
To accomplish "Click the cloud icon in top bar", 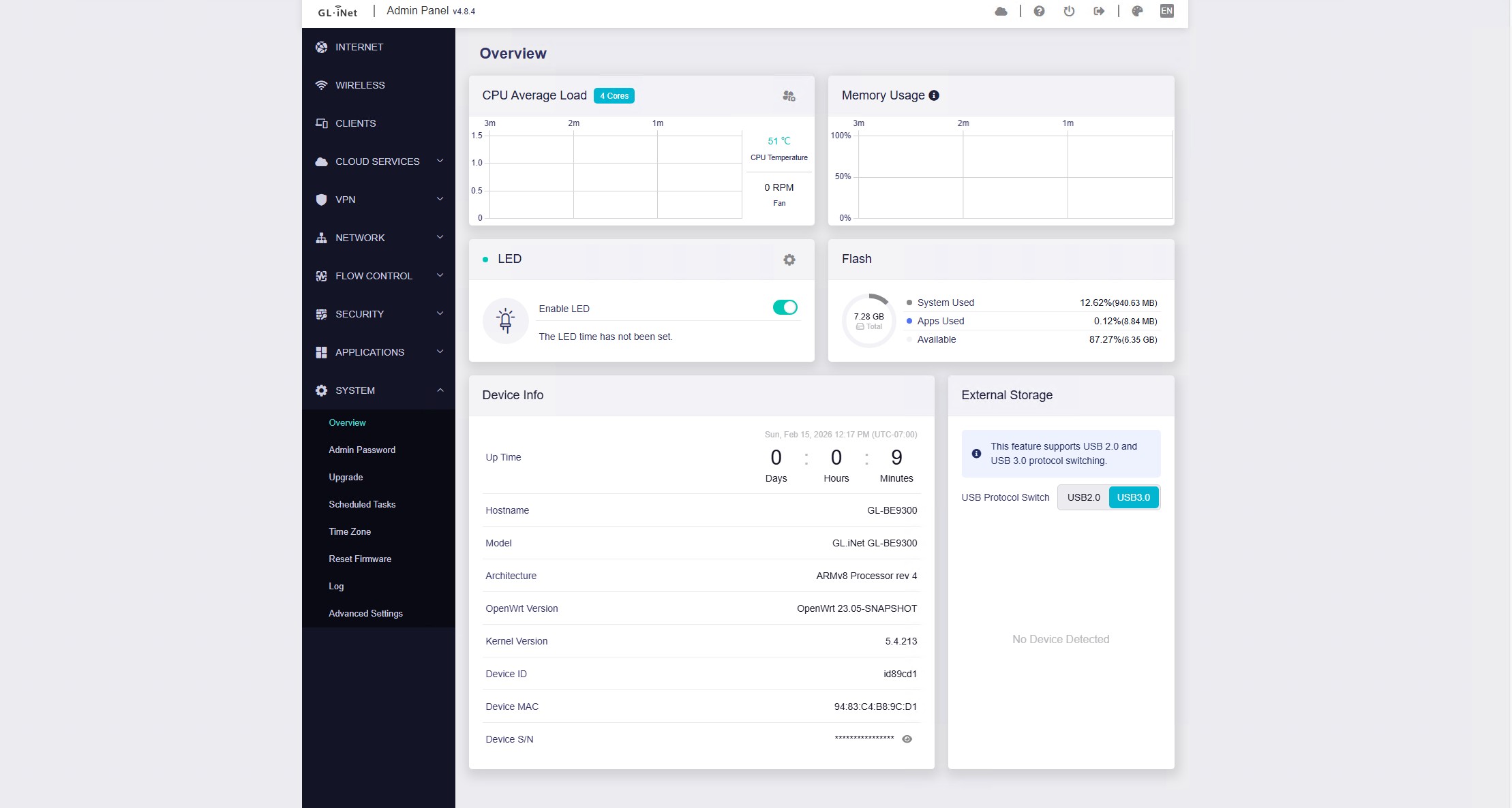I will point(1001,11).
